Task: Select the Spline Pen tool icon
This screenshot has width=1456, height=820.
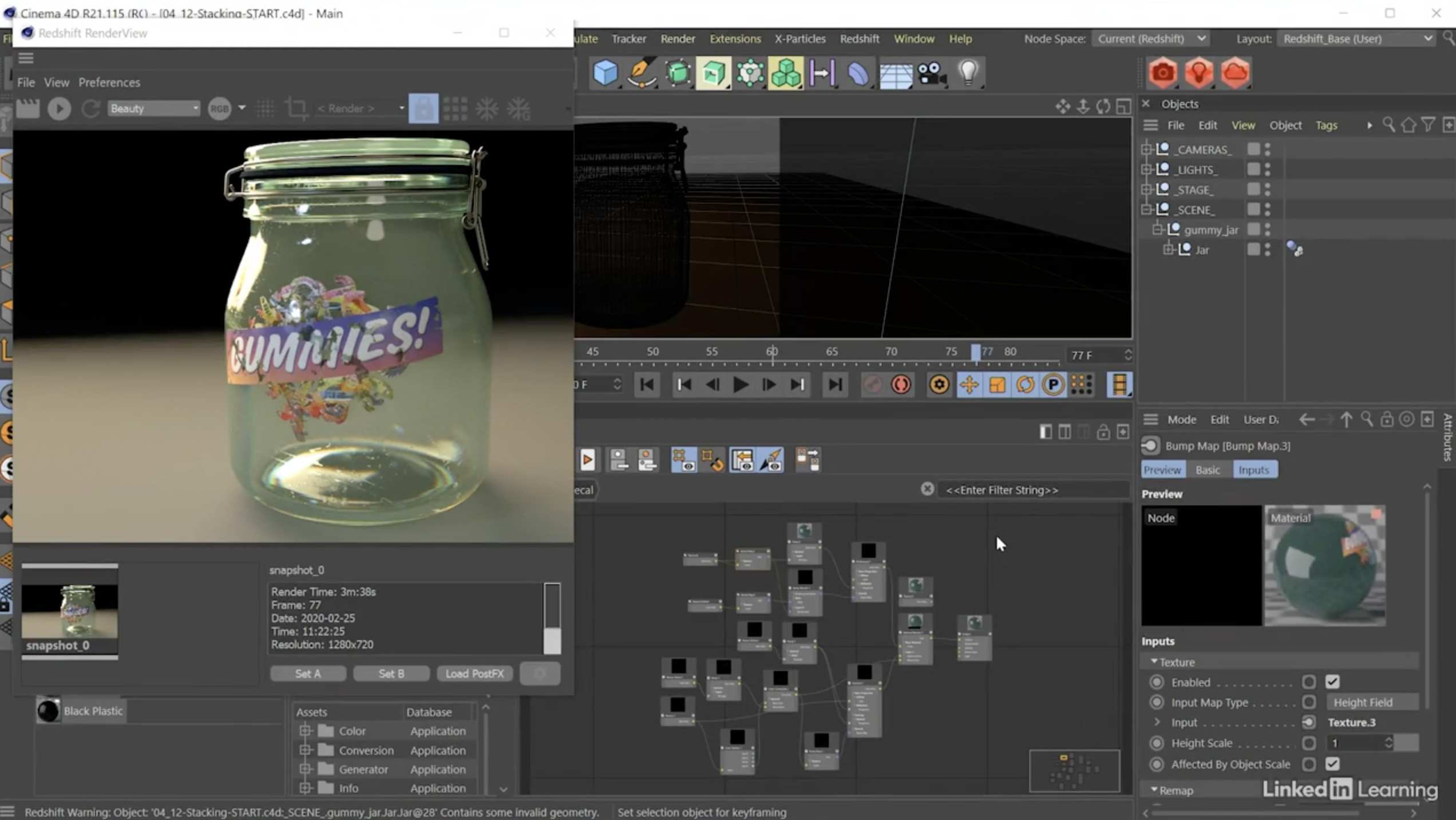Action: 641,73
